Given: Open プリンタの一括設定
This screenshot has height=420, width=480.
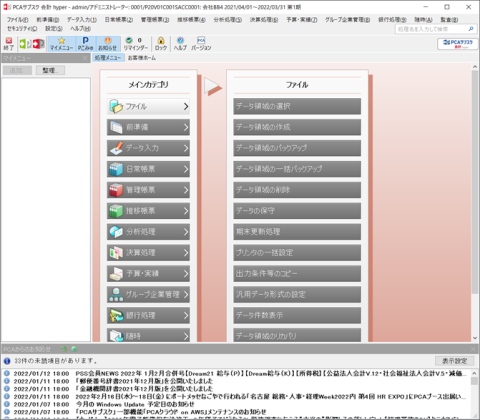Looking at the screenshot, I should 297,253.
